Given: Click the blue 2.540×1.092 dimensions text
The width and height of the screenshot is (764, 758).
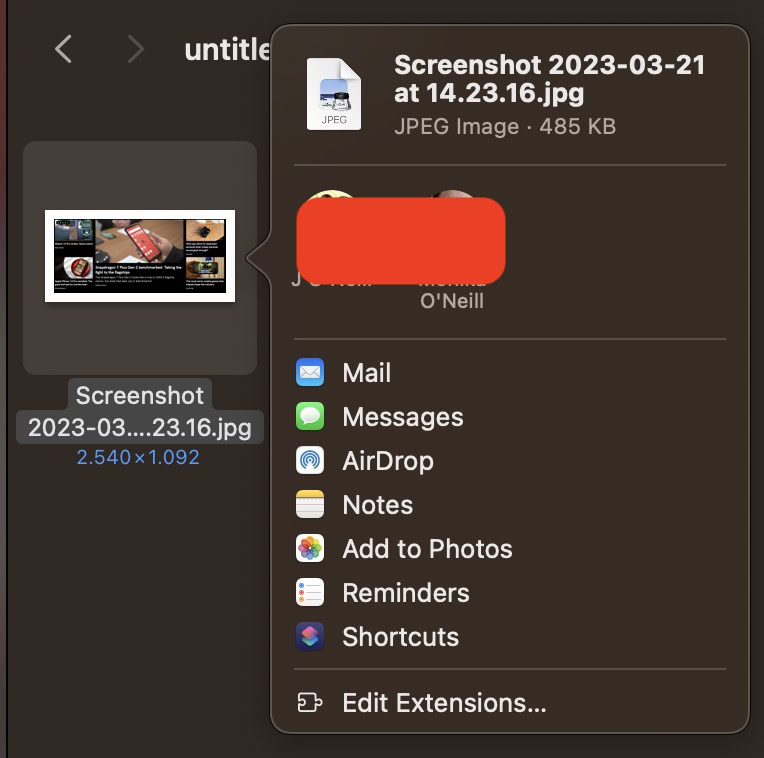Looking at the screenshot, I should [x=138, y=458].
